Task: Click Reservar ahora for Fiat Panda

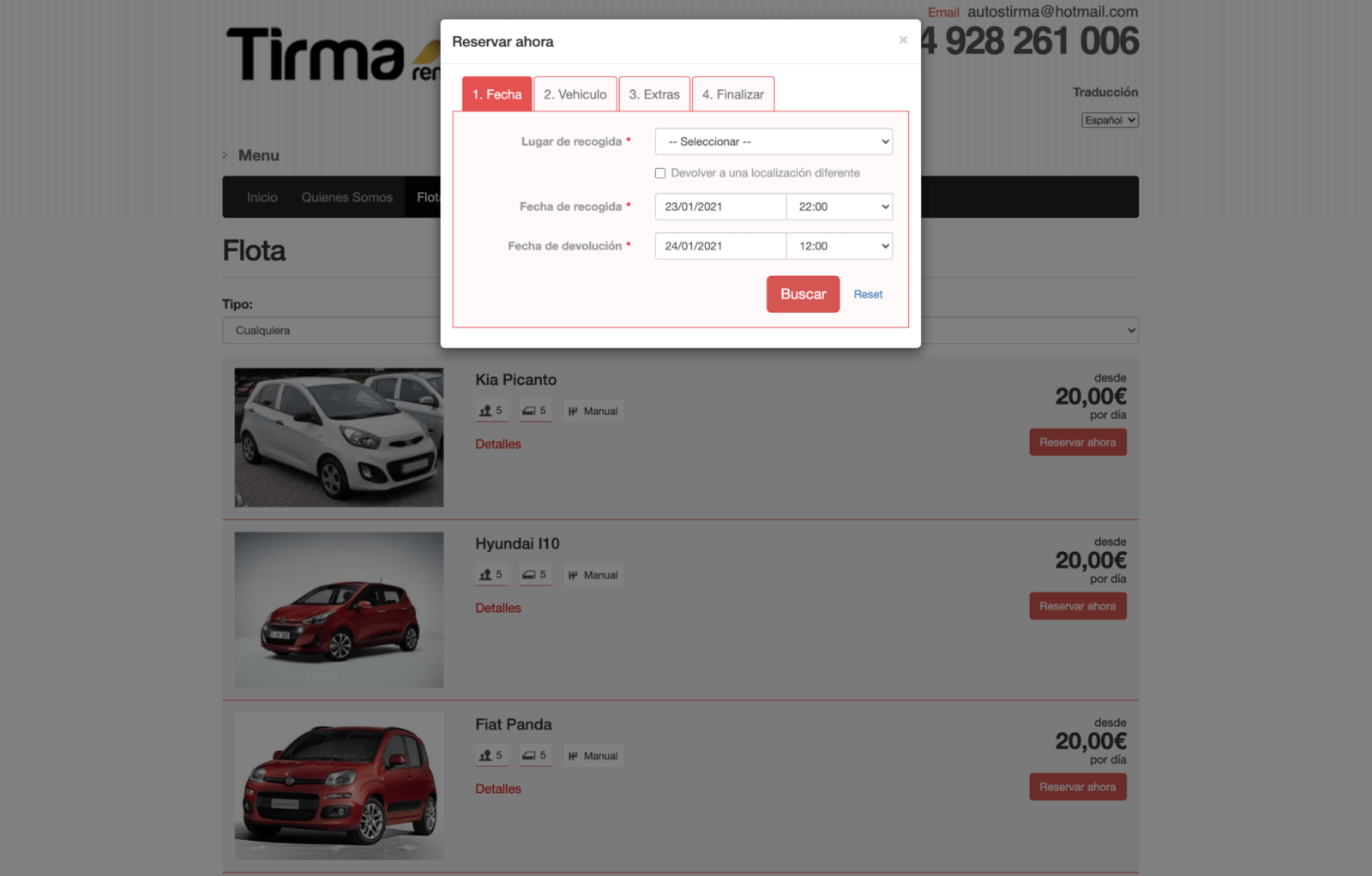Action: 1078,787
